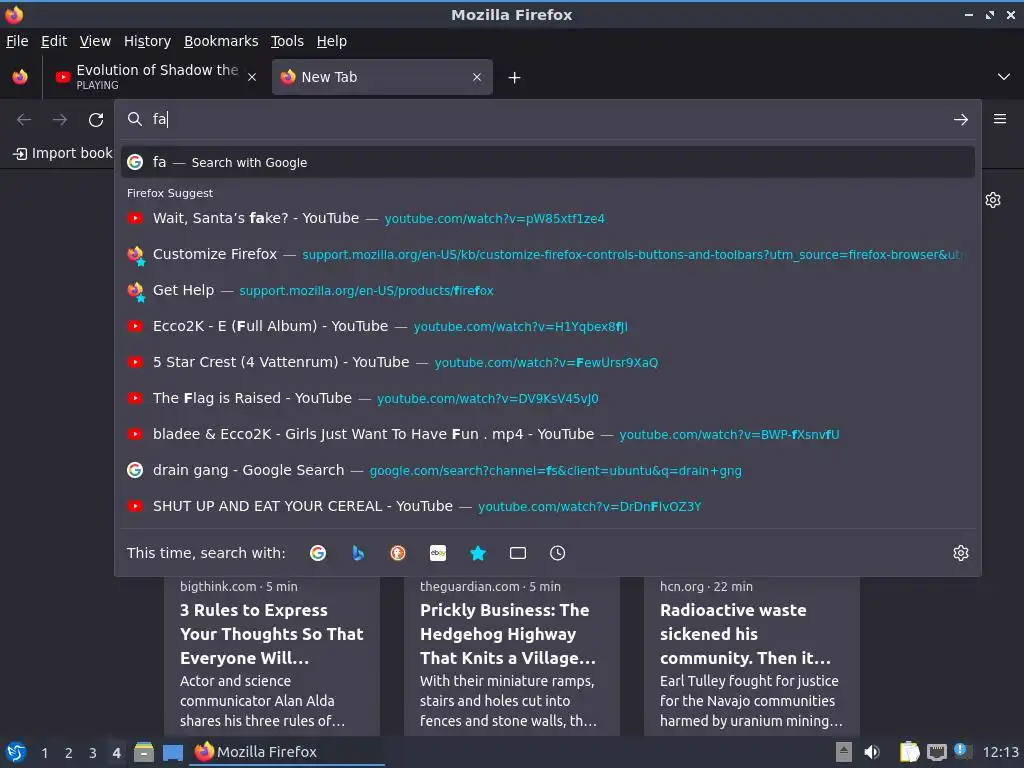The image size is (1024, 768).
Task: Open the clipboard tray icon
Action: click(x=908, y=752)
